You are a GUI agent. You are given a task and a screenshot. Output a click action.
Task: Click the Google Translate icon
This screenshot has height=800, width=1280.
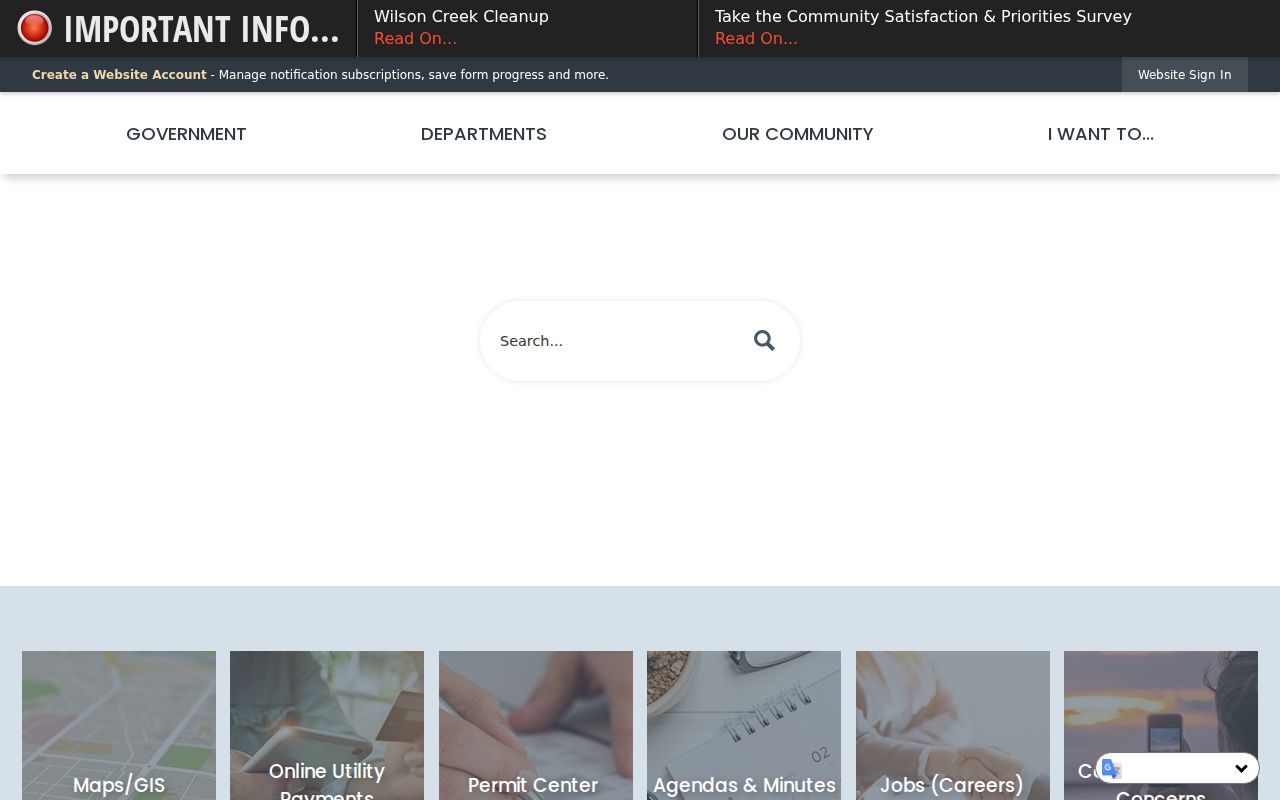[1112, 769]
